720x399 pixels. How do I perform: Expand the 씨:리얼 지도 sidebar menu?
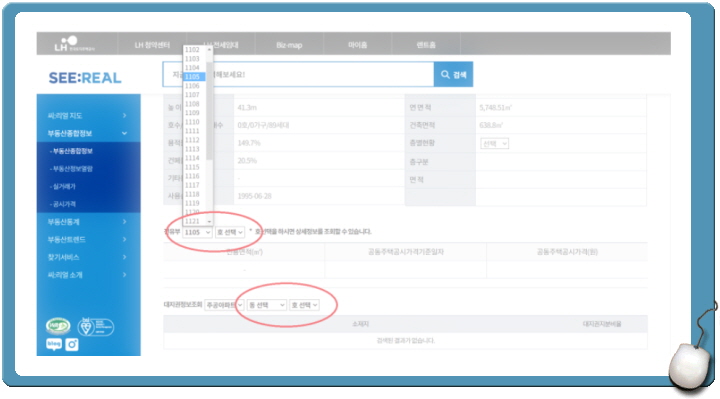(88, 116)
